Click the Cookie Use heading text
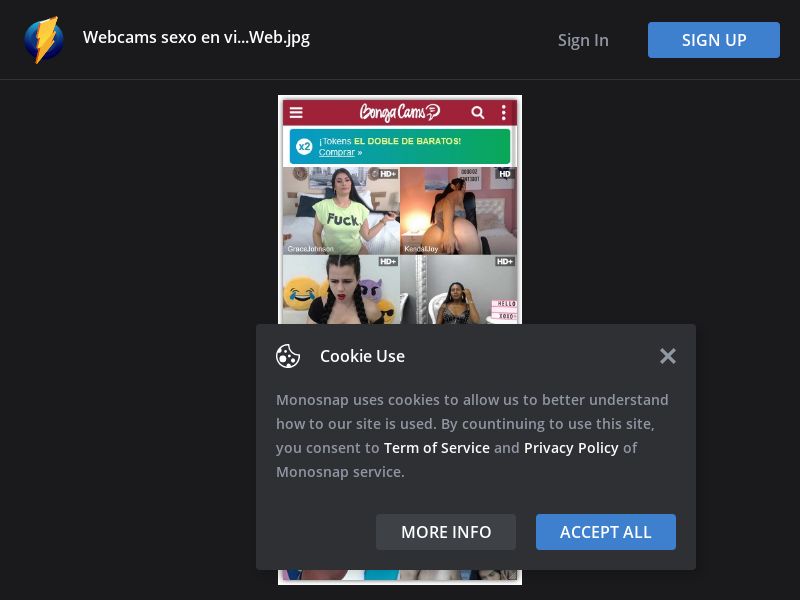 [x=362, y=356]
